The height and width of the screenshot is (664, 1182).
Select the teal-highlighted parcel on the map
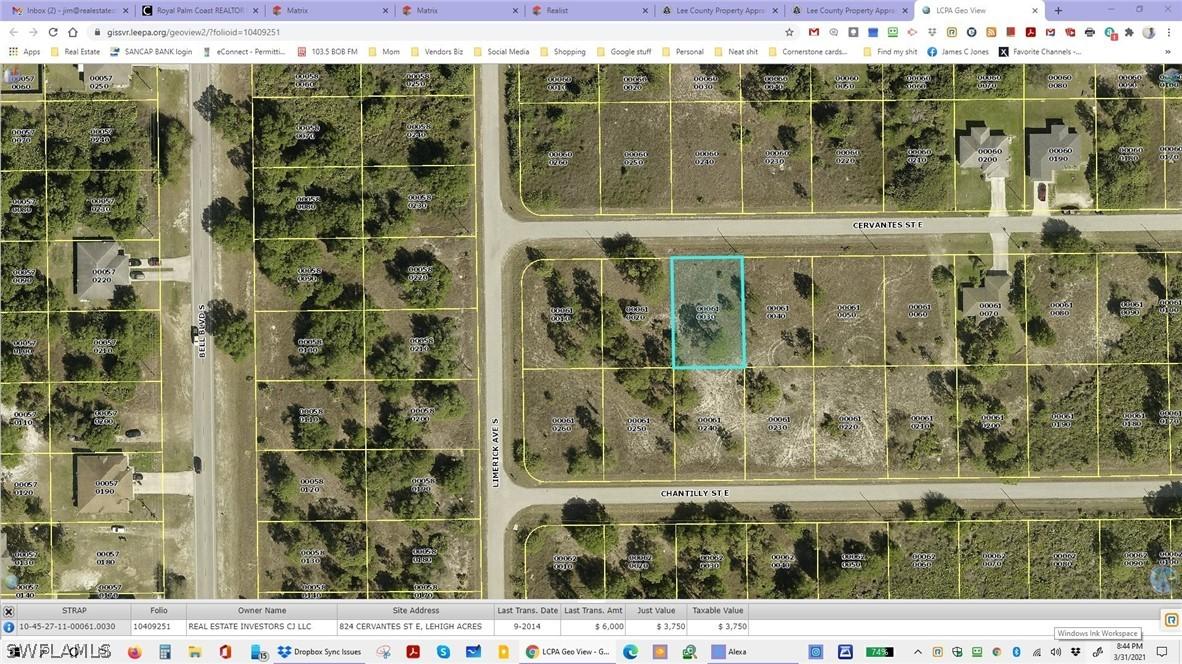pos(708,312)
